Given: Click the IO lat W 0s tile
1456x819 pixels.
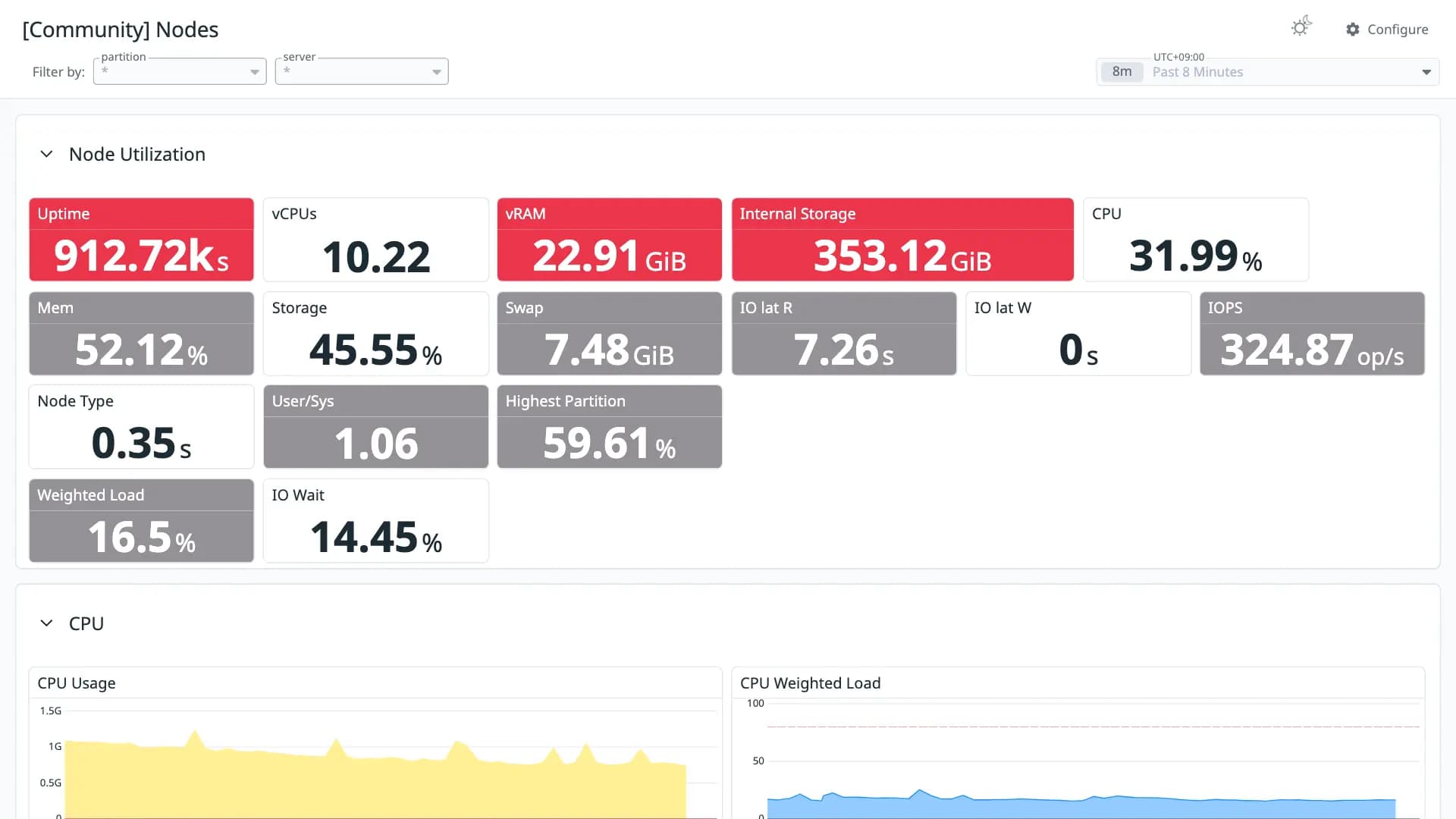Looking at the screenshot, I should 1078,334.
